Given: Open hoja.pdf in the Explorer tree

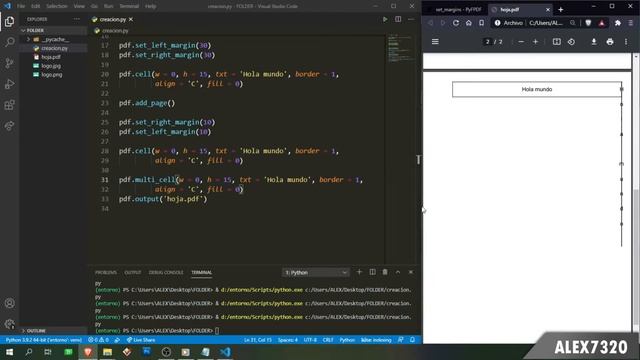Looking at the screenshot, I should (50, 57).
